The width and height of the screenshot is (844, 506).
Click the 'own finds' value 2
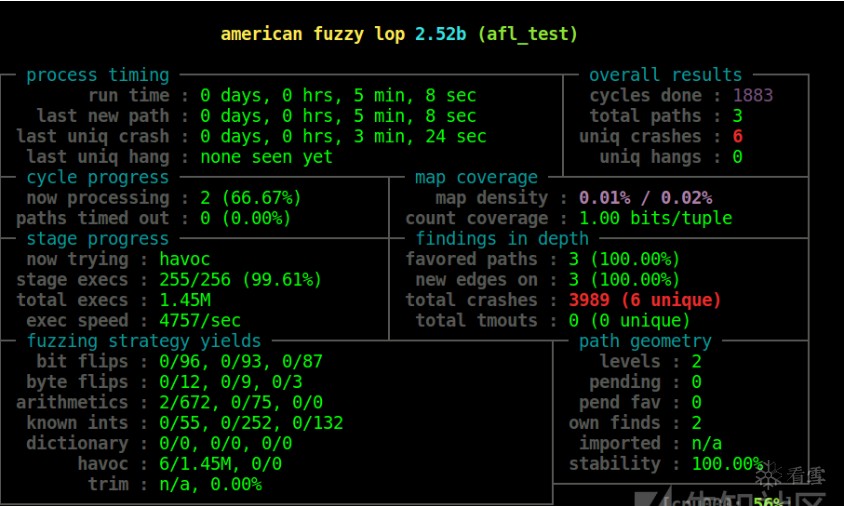[x=697, y=423]
